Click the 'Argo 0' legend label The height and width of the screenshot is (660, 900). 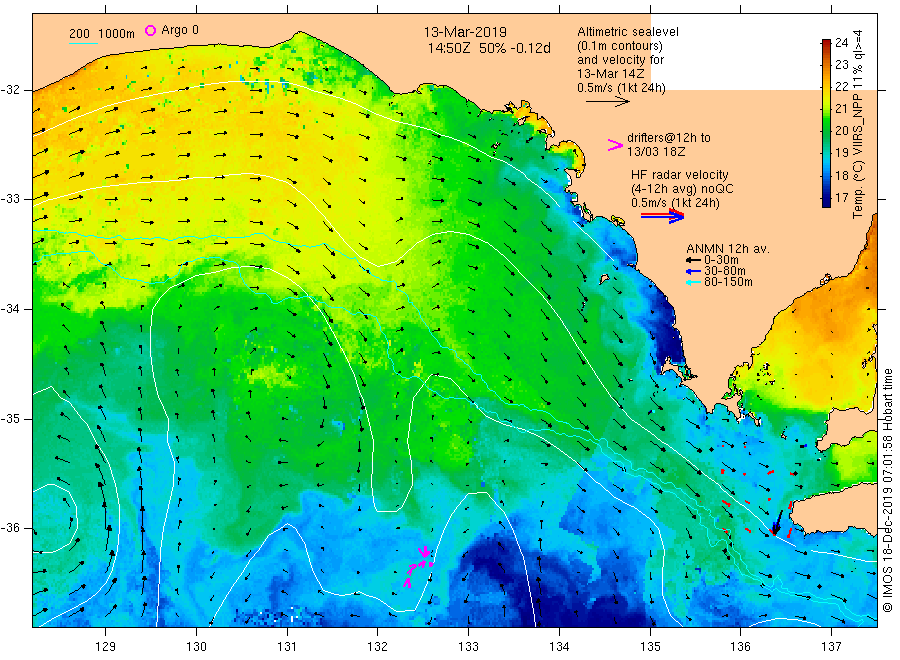pos(180,30)
